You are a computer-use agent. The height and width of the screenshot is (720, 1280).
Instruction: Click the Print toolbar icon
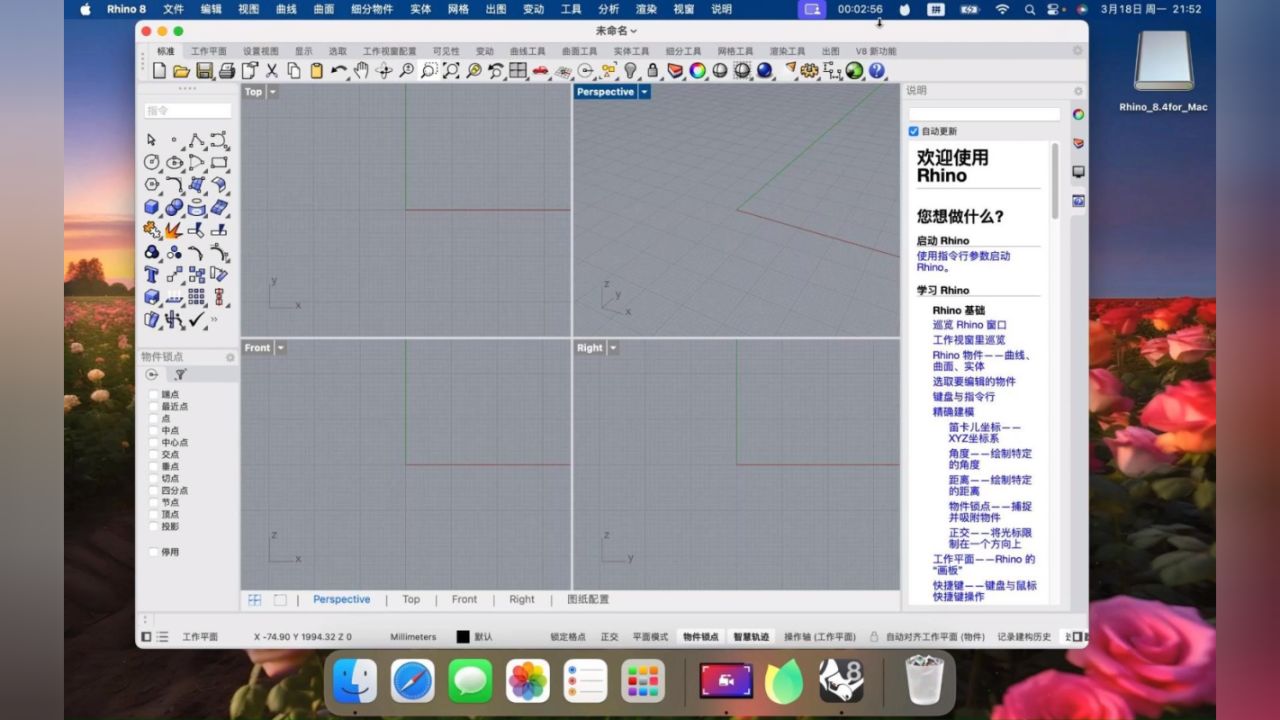(x=227, y=70)
